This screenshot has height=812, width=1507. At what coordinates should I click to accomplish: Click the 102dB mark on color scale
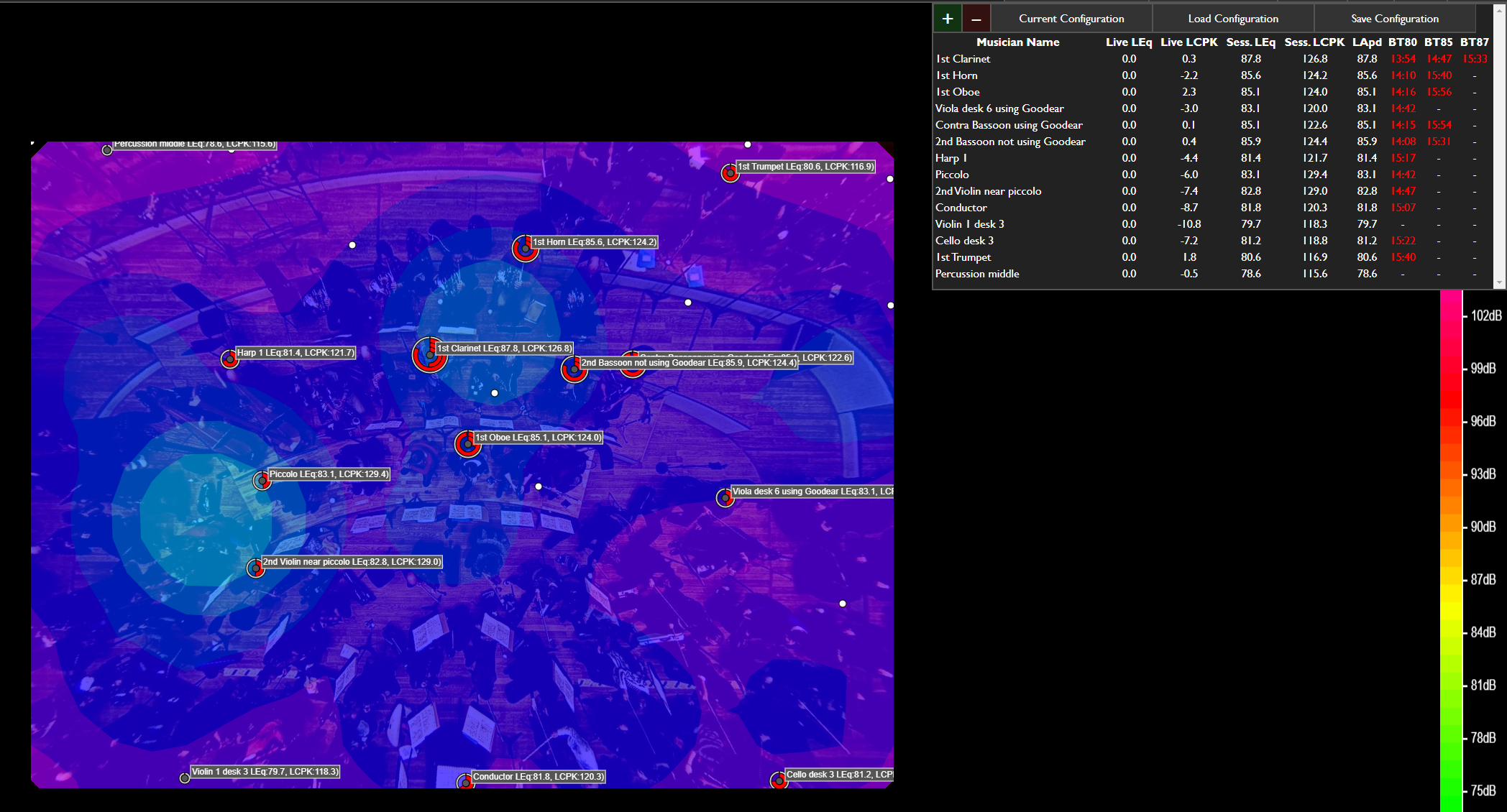pos(1485,315)
